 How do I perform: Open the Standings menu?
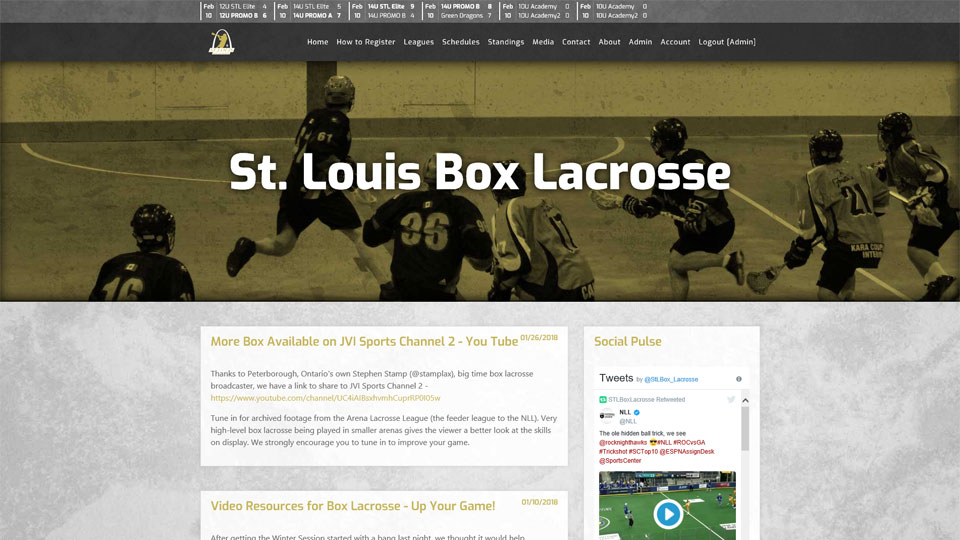coord(506,42)
